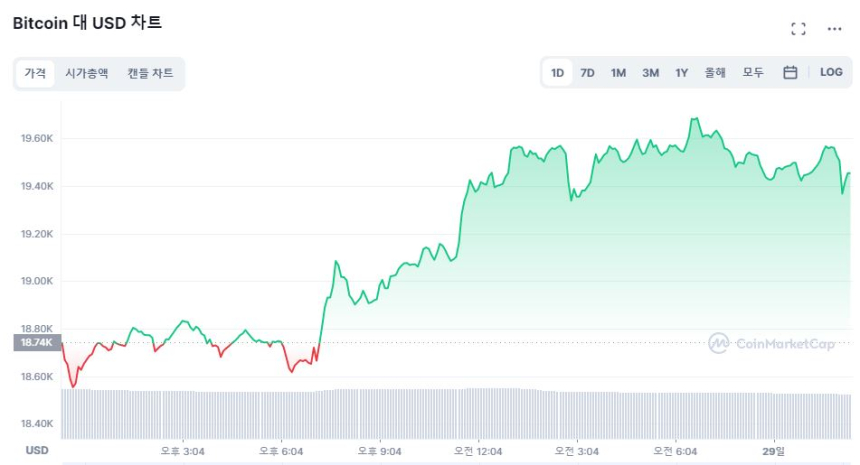Choose the 1Y time range
Image resolution: width=860 pixels, height=465 pixels.
click(681, 72)
